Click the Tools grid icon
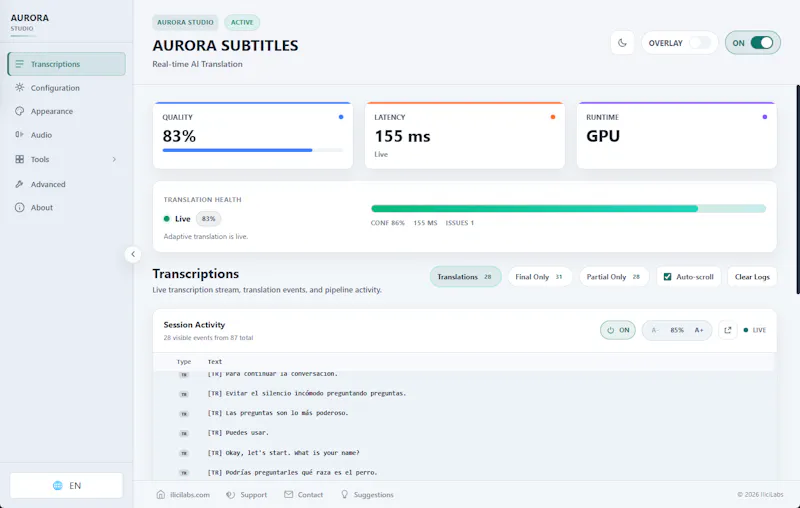 [19, 159]
